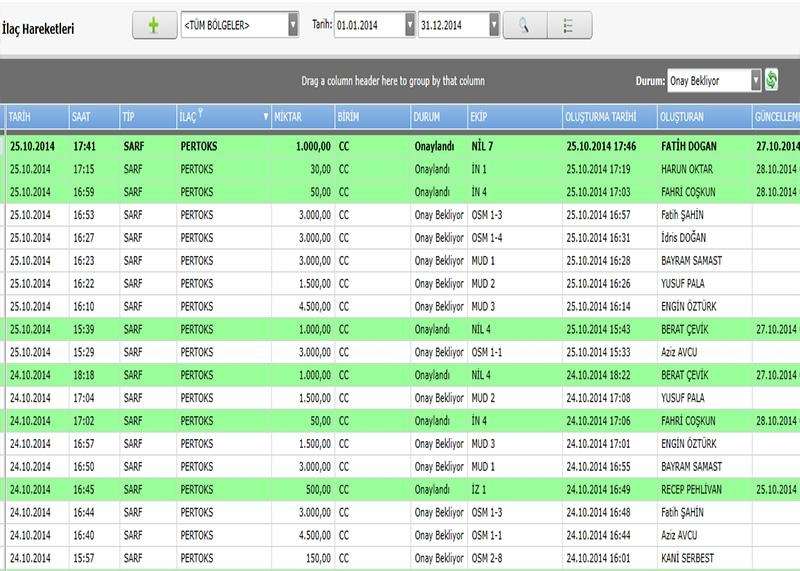Open the İLAÇ column dropdown arrow
Screen dimensions: 800x571
click(x=265, y=117)
